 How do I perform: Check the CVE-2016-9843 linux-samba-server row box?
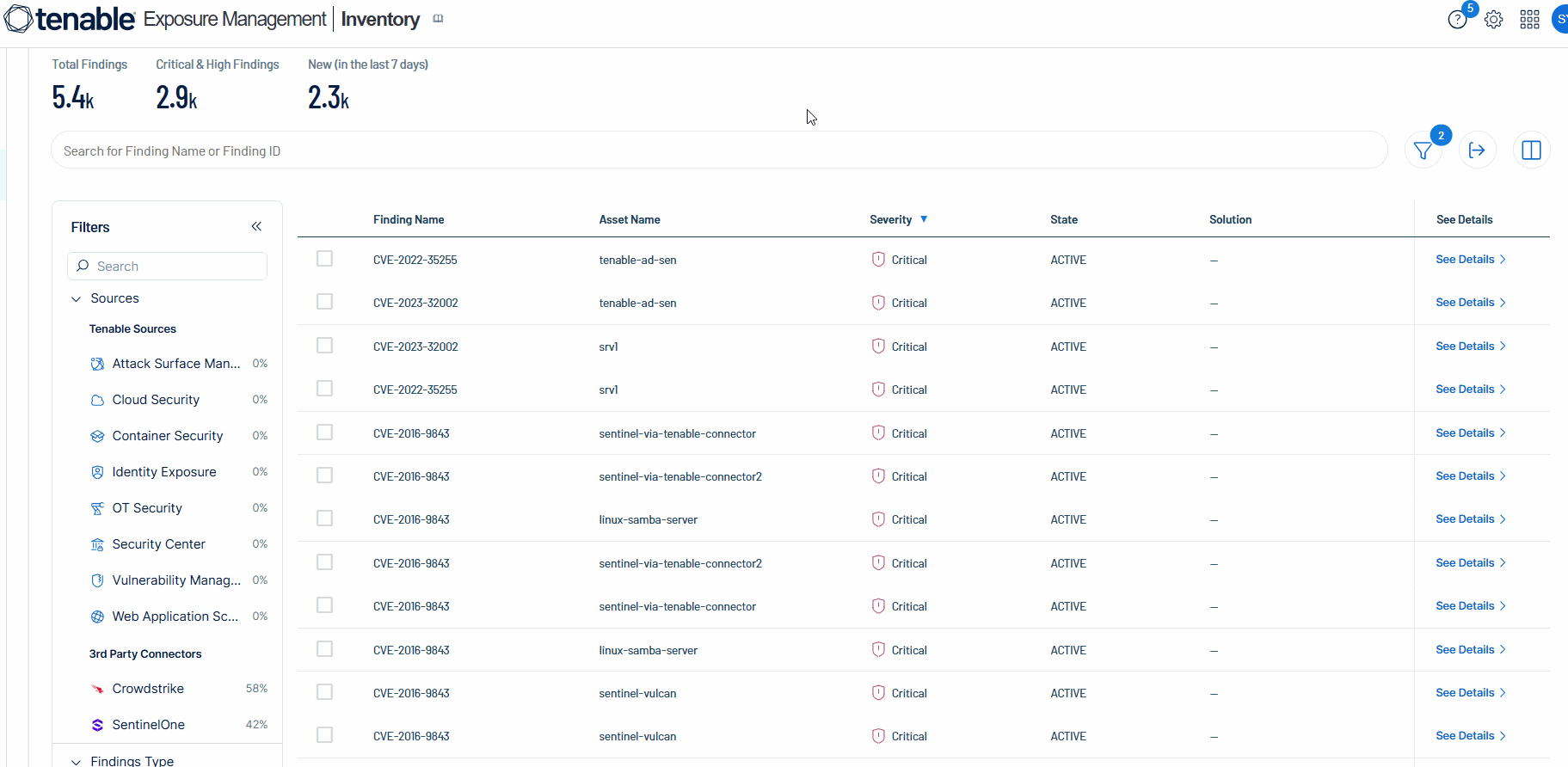pyautogui.click(x=324, y=518)
